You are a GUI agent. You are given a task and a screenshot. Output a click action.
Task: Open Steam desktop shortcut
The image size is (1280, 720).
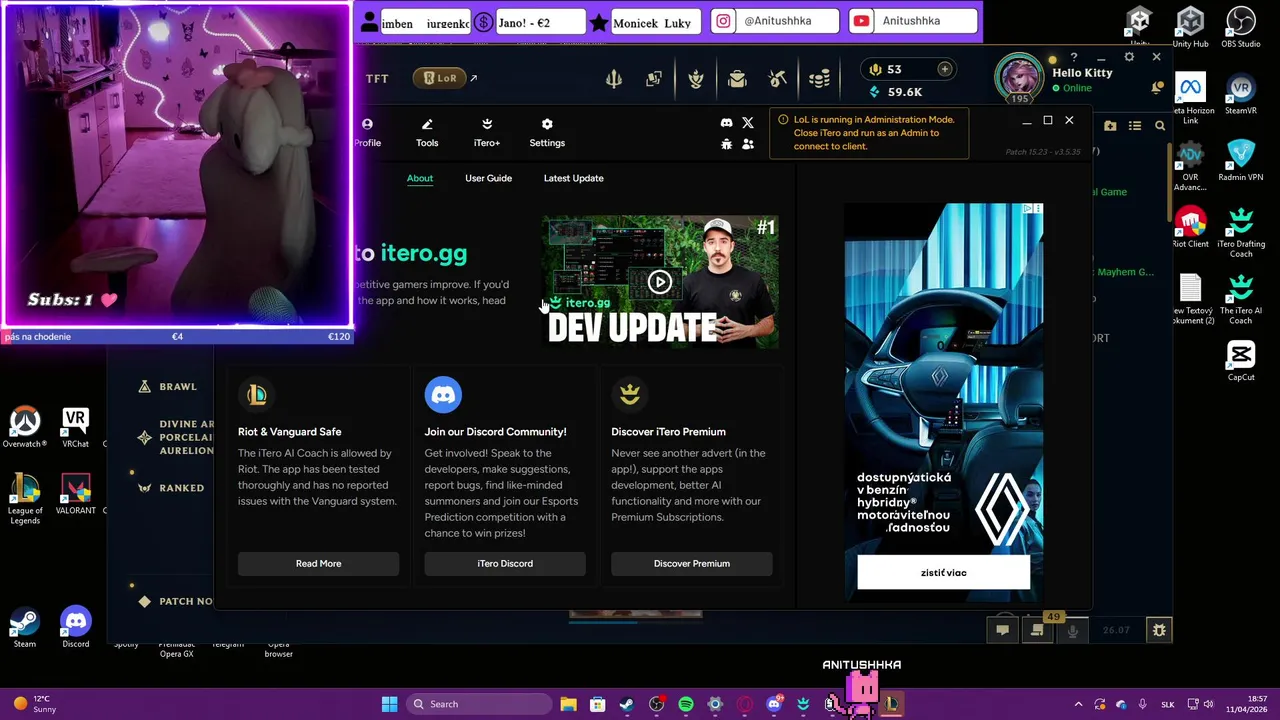tap(25, 628)
